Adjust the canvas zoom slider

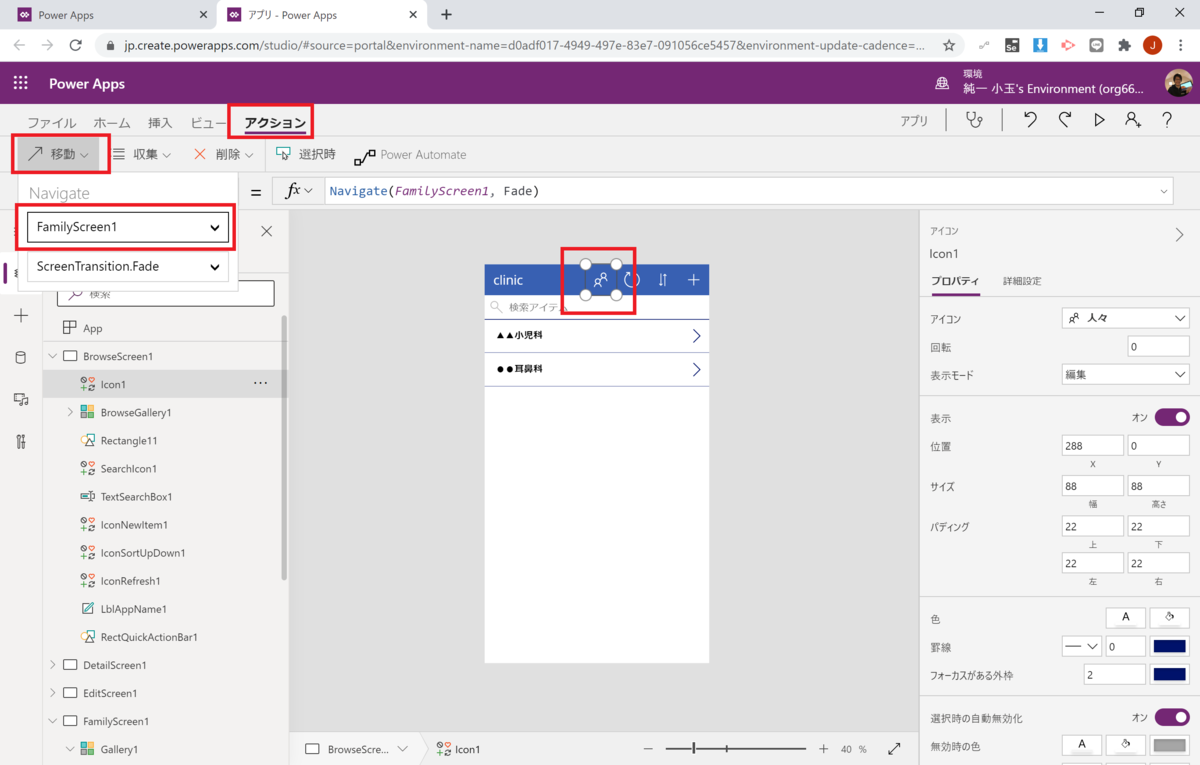736,749
